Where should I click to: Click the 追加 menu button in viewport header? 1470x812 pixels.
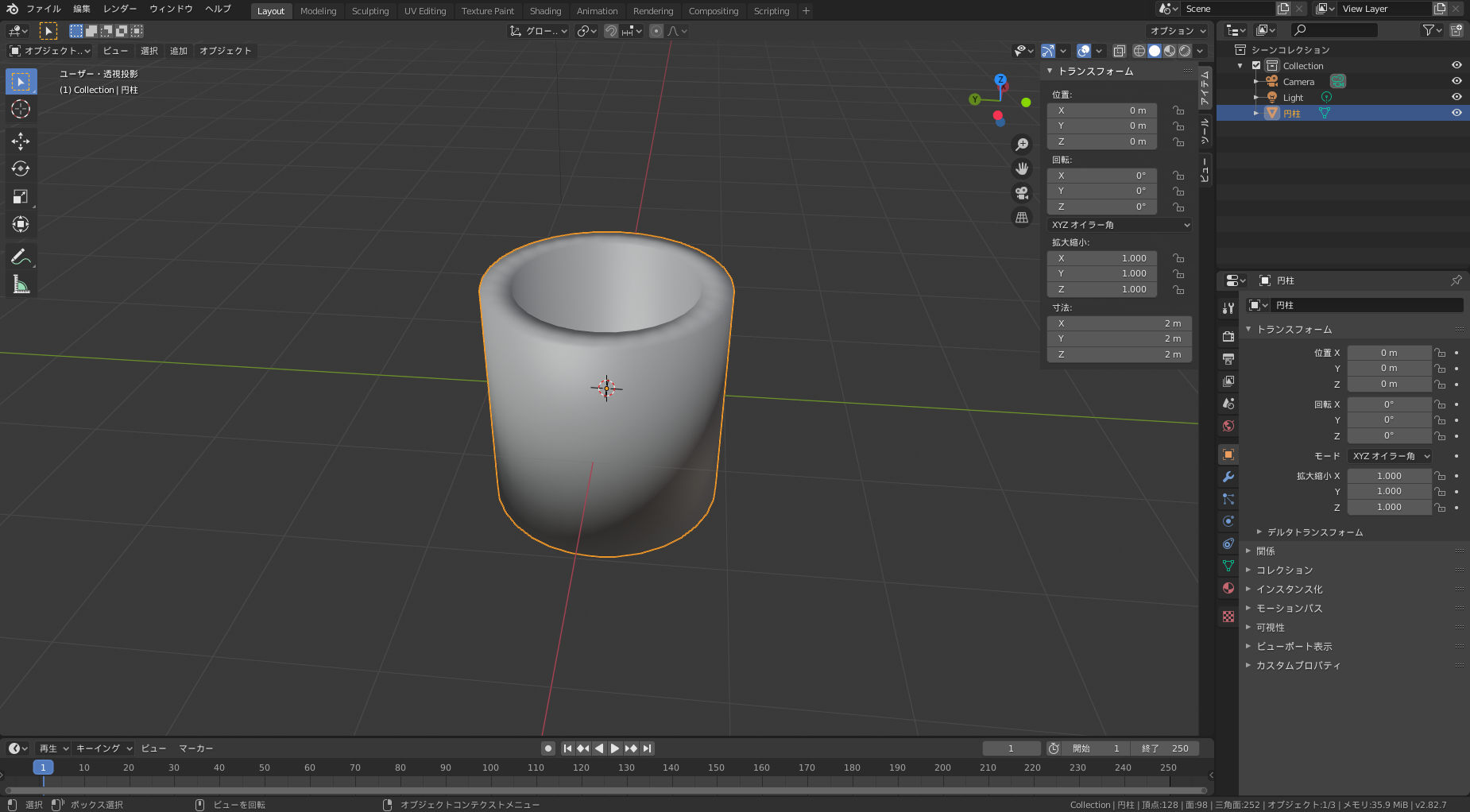(179, 51)
